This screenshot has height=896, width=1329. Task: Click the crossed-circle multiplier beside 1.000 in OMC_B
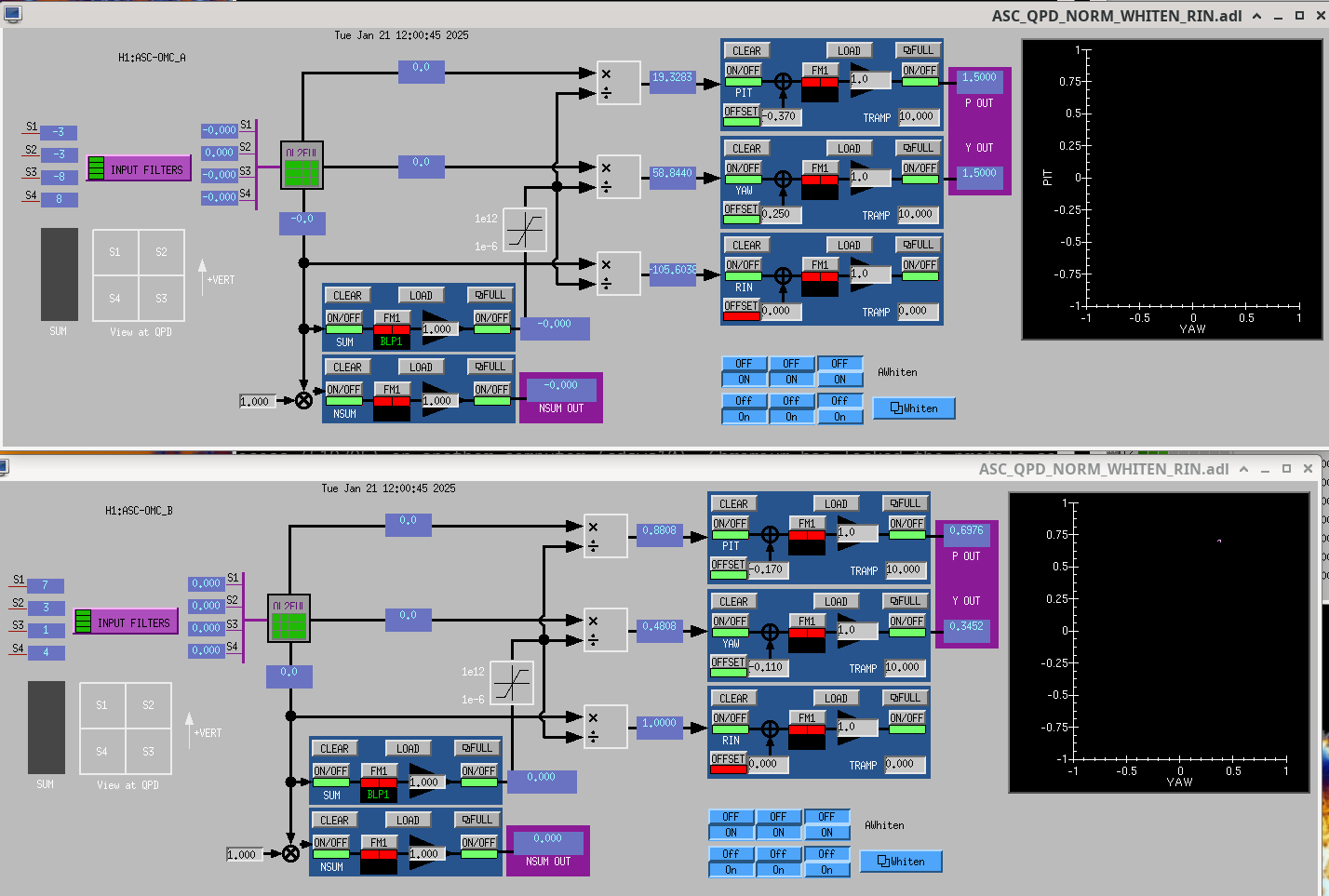(x=290, y=854)
